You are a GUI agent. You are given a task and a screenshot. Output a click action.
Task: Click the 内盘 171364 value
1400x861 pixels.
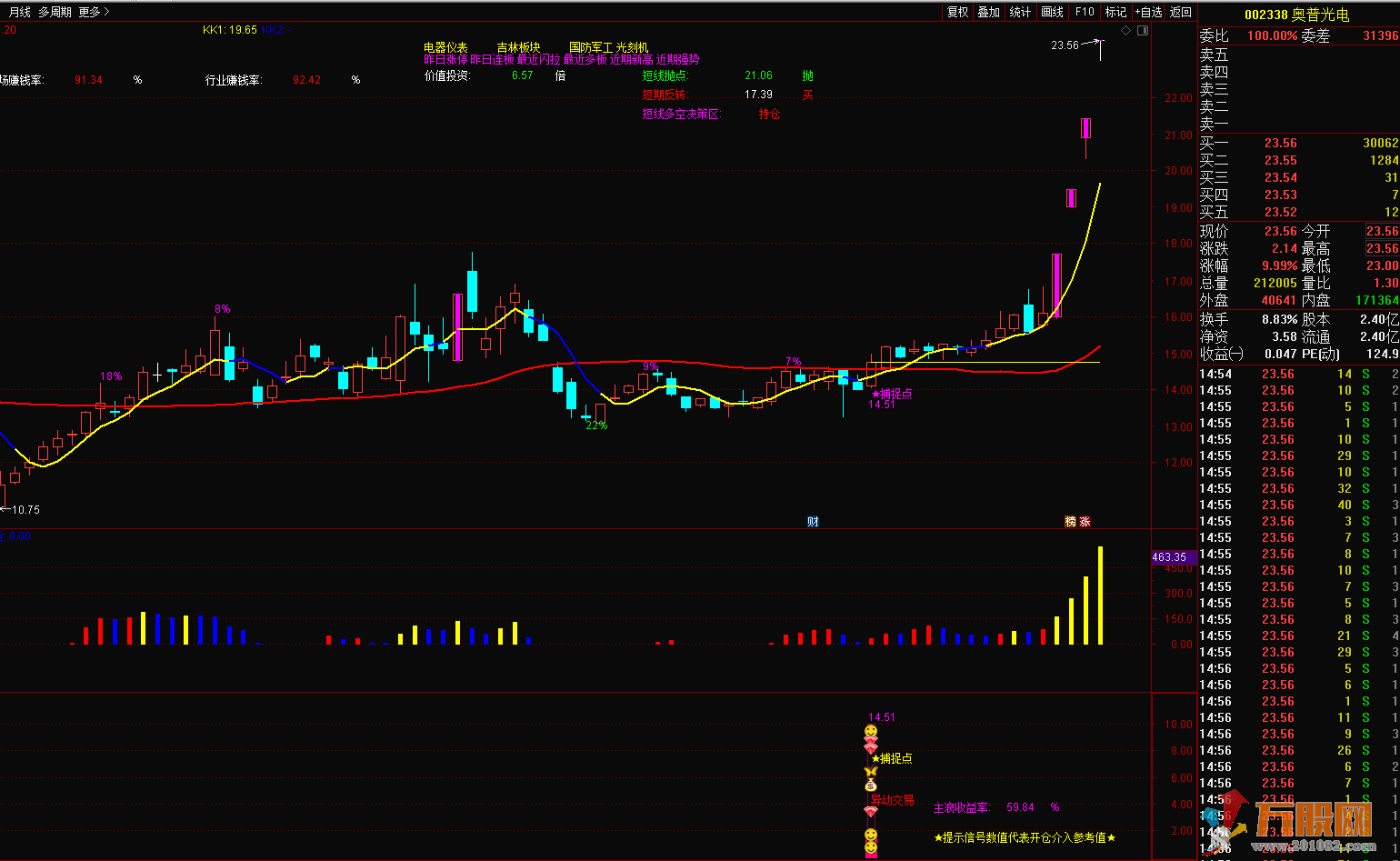(1376, 300)
